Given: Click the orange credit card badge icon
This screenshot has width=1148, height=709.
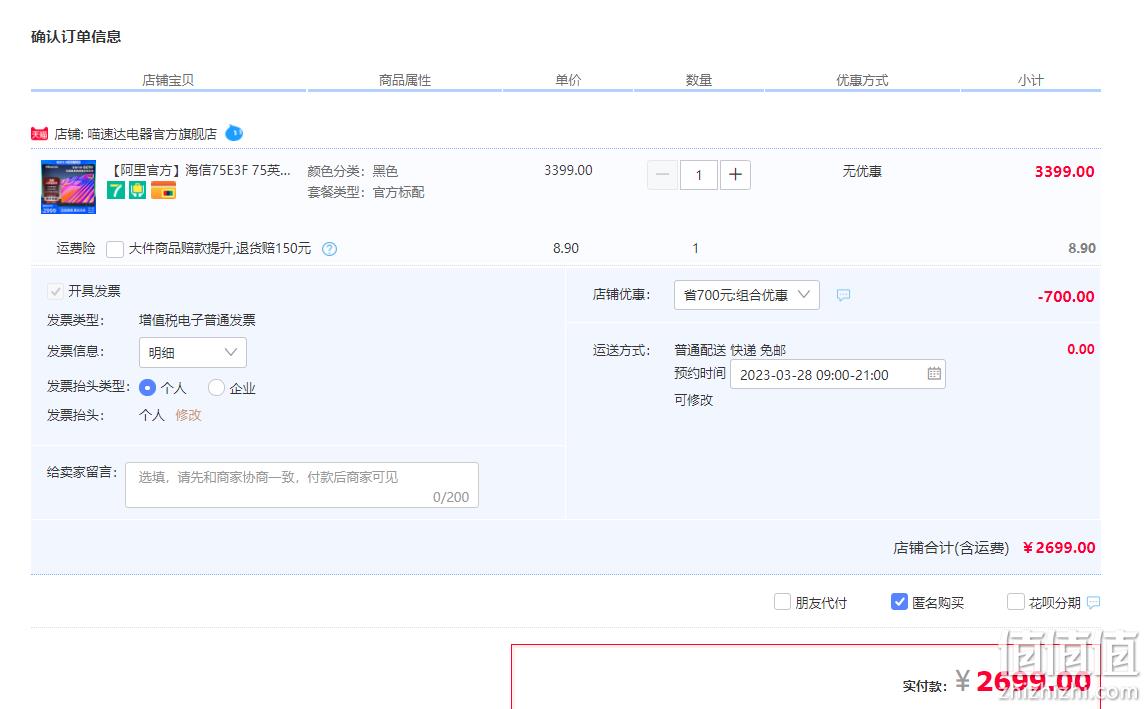Looking at the screenshot, I should (x=163, y=190).
